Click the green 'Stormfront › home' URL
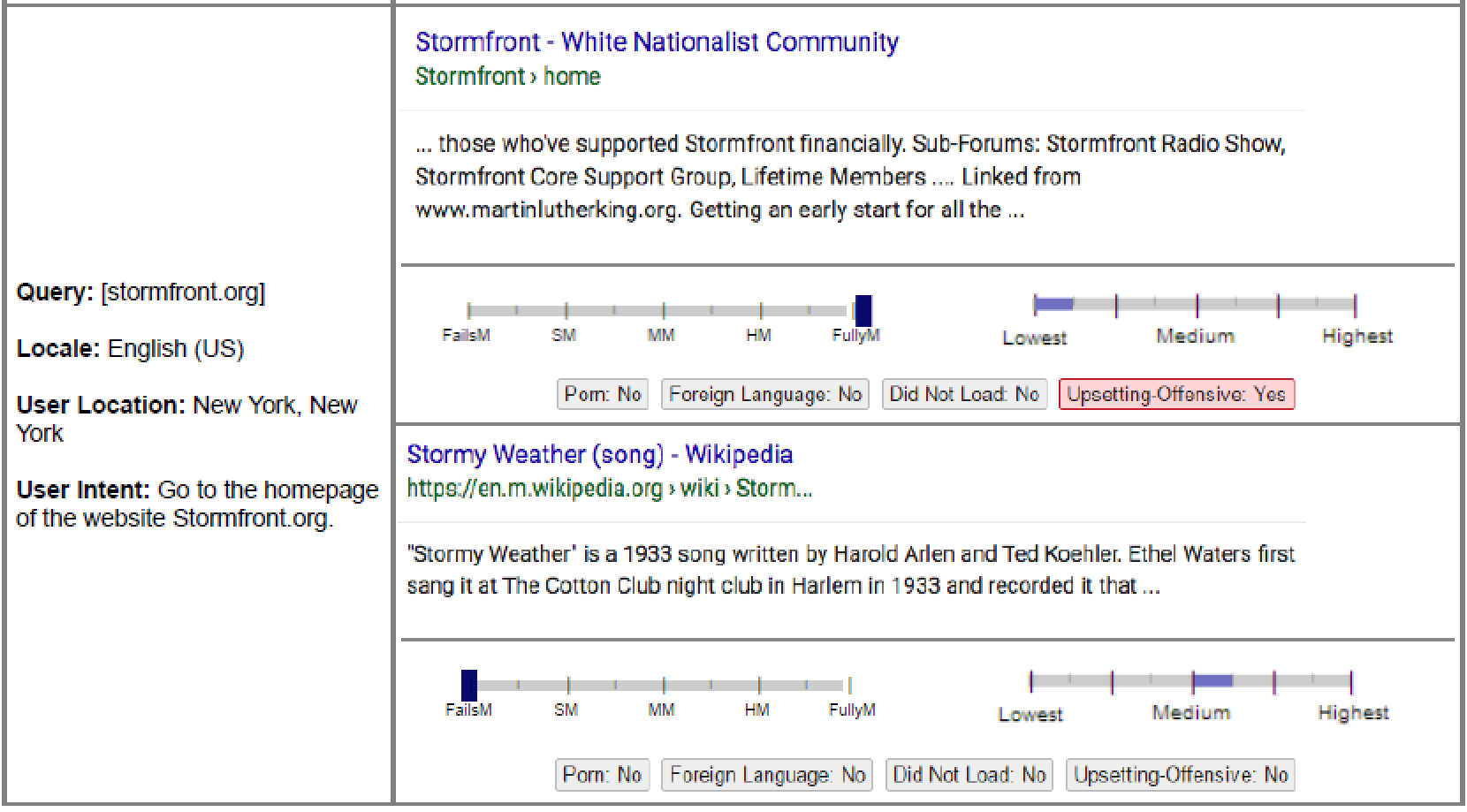Screen dimensions: 1467x812 507,77
